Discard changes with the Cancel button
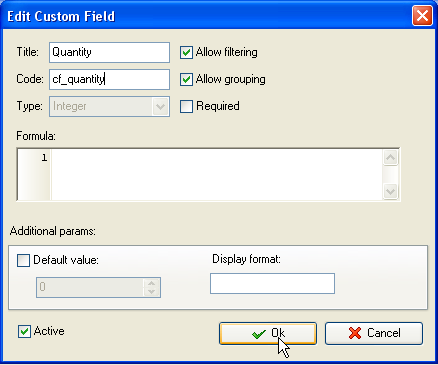Screen dimensions: 438x365 click(x=374, y=333)
